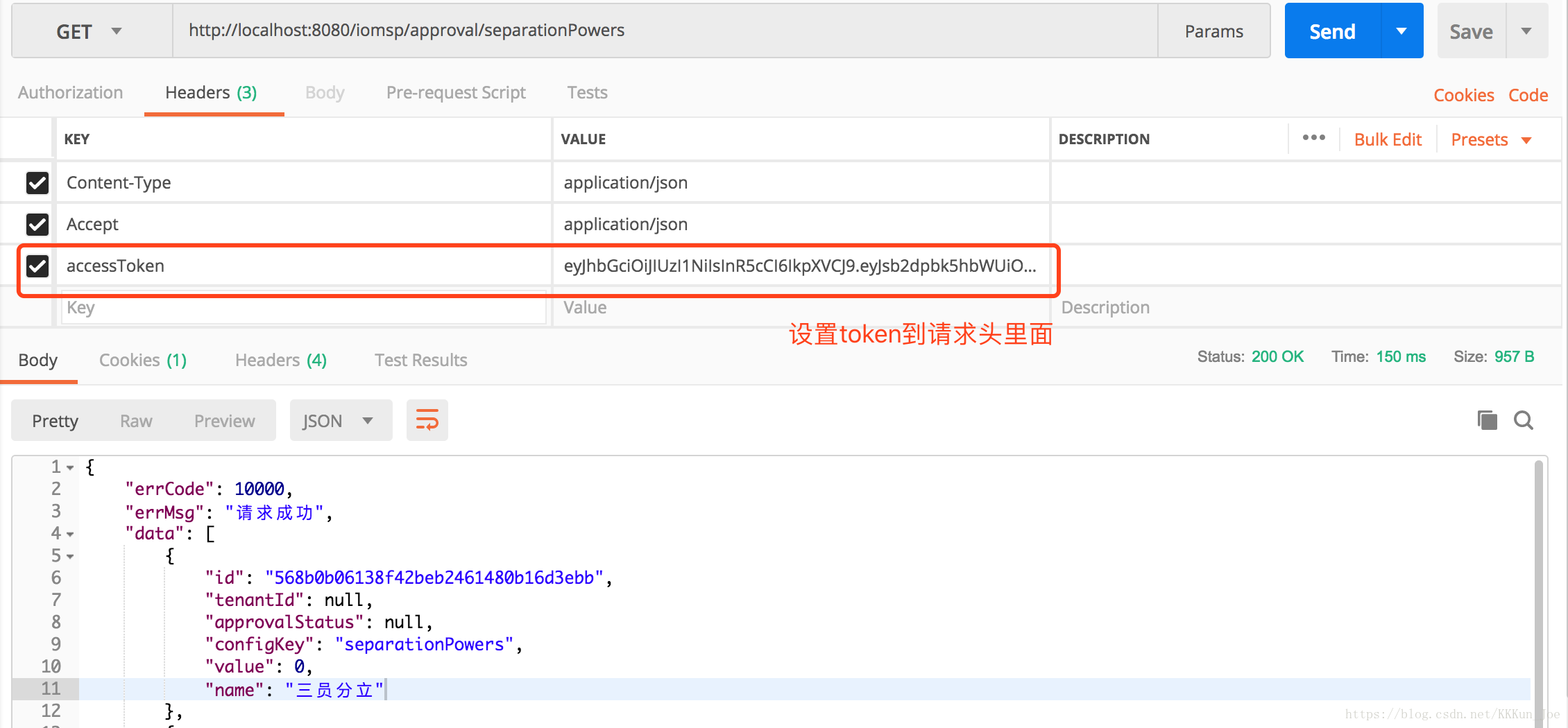Disable the accessToken header checkbox
Screen dimensions: 1568x728
(37, 266)
